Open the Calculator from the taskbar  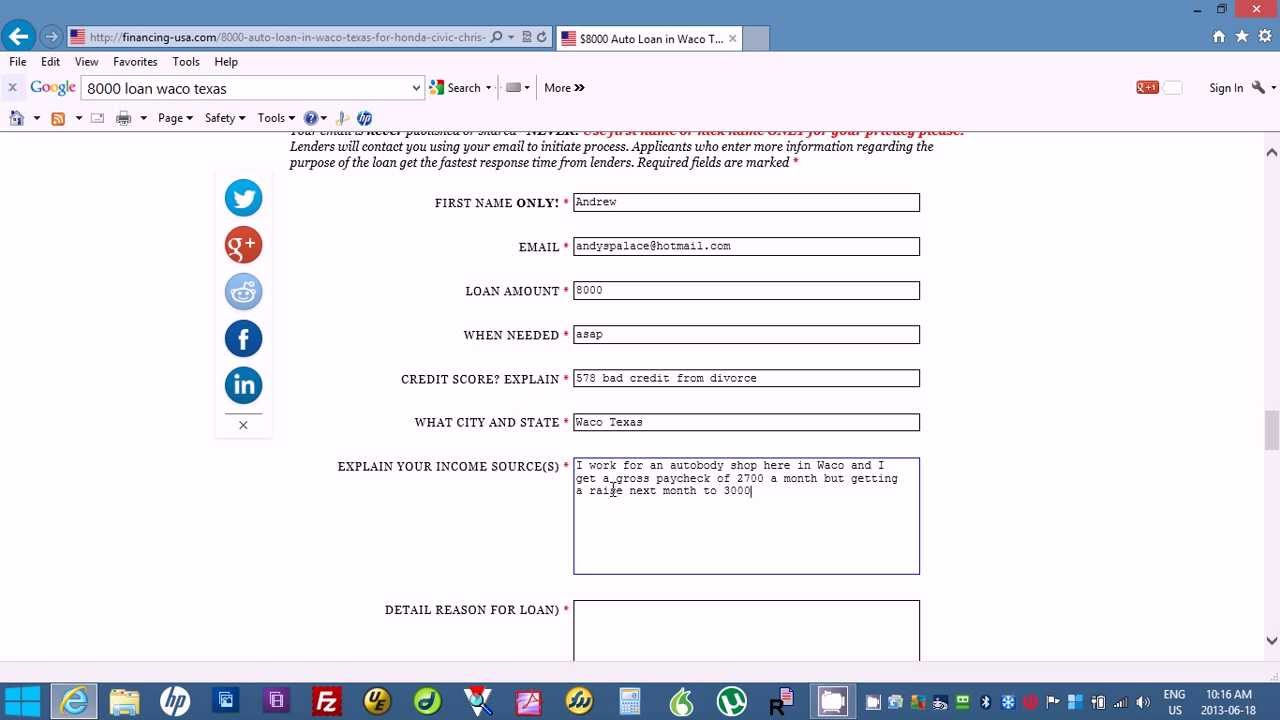[630, 701]
